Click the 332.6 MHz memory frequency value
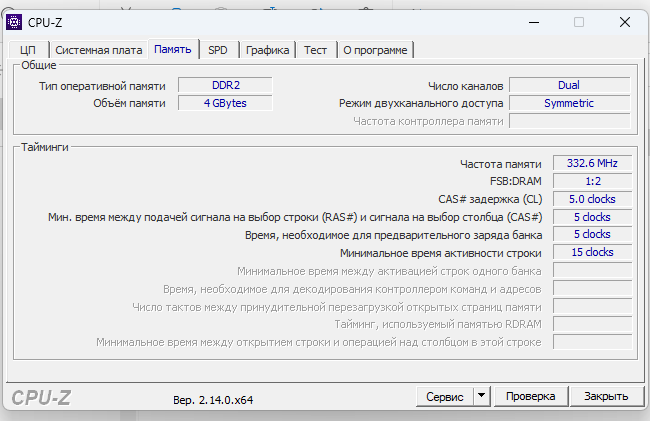 point(592,163)
